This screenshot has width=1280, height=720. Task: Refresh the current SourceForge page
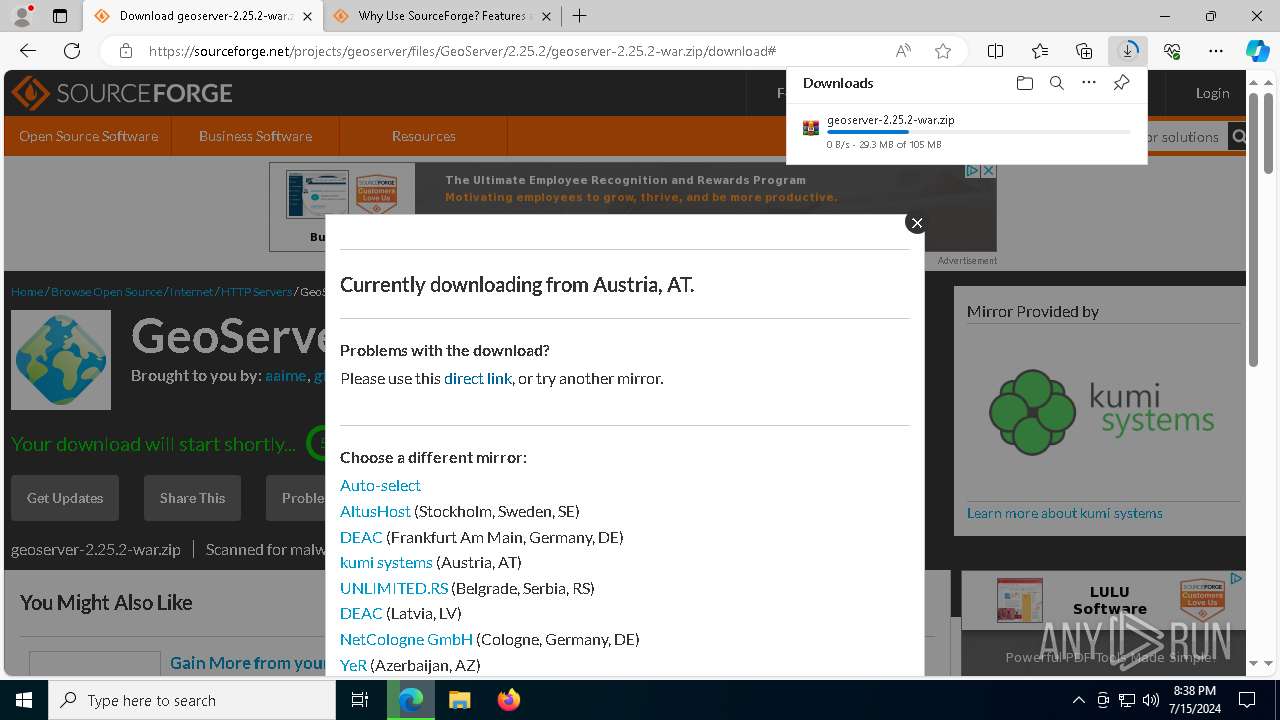pyautogui.click(x=72, y=51)
